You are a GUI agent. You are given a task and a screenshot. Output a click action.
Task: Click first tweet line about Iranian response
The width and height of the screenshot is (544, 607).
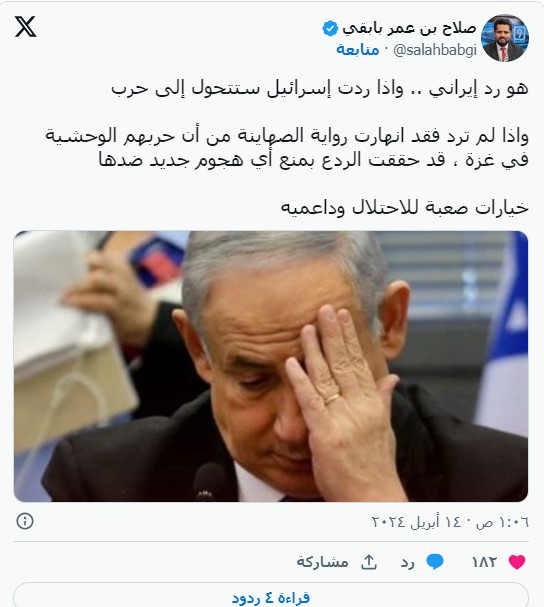(x=320, y=89)
